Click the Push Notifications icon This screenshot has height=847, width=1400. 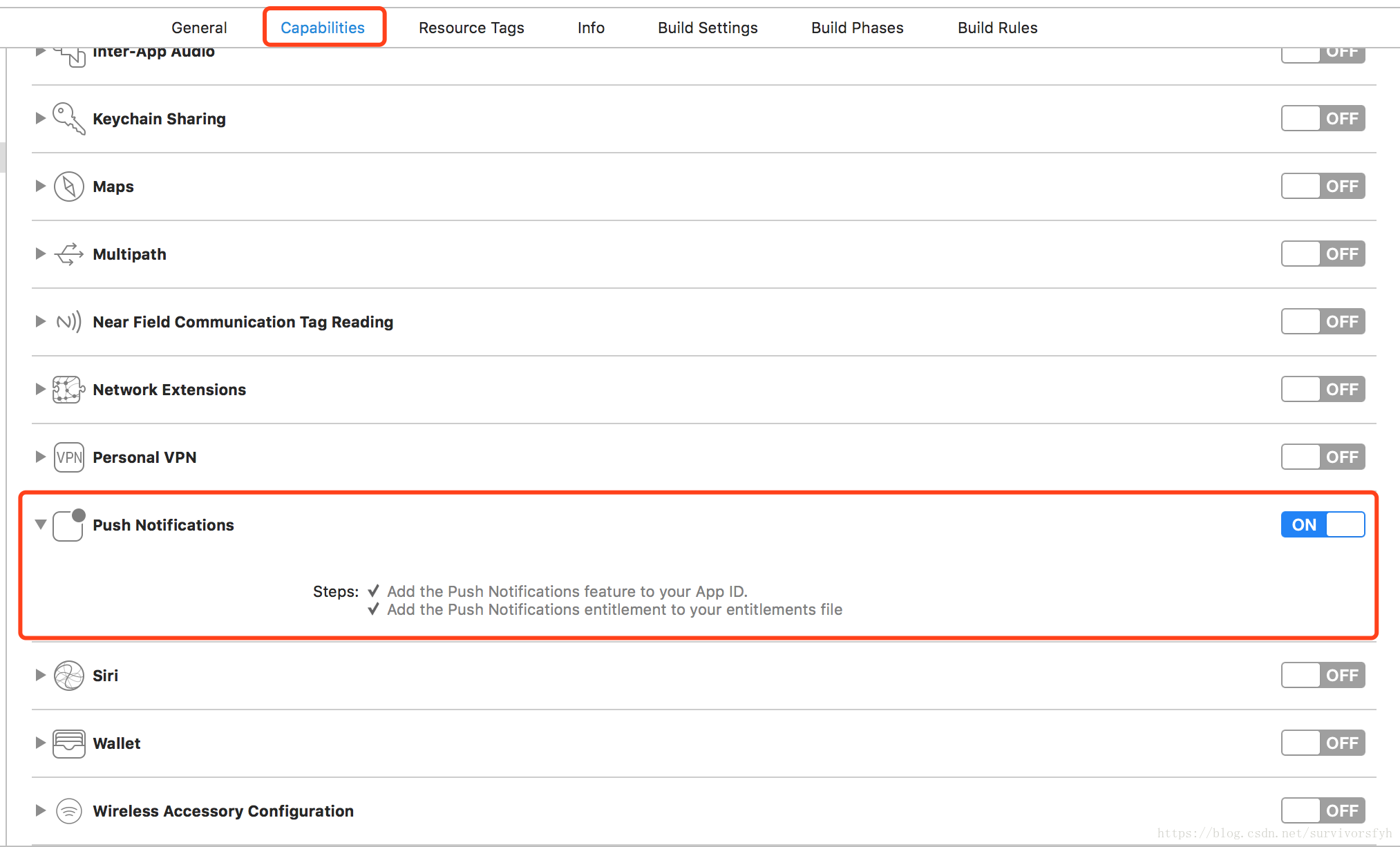pos(66,524)
